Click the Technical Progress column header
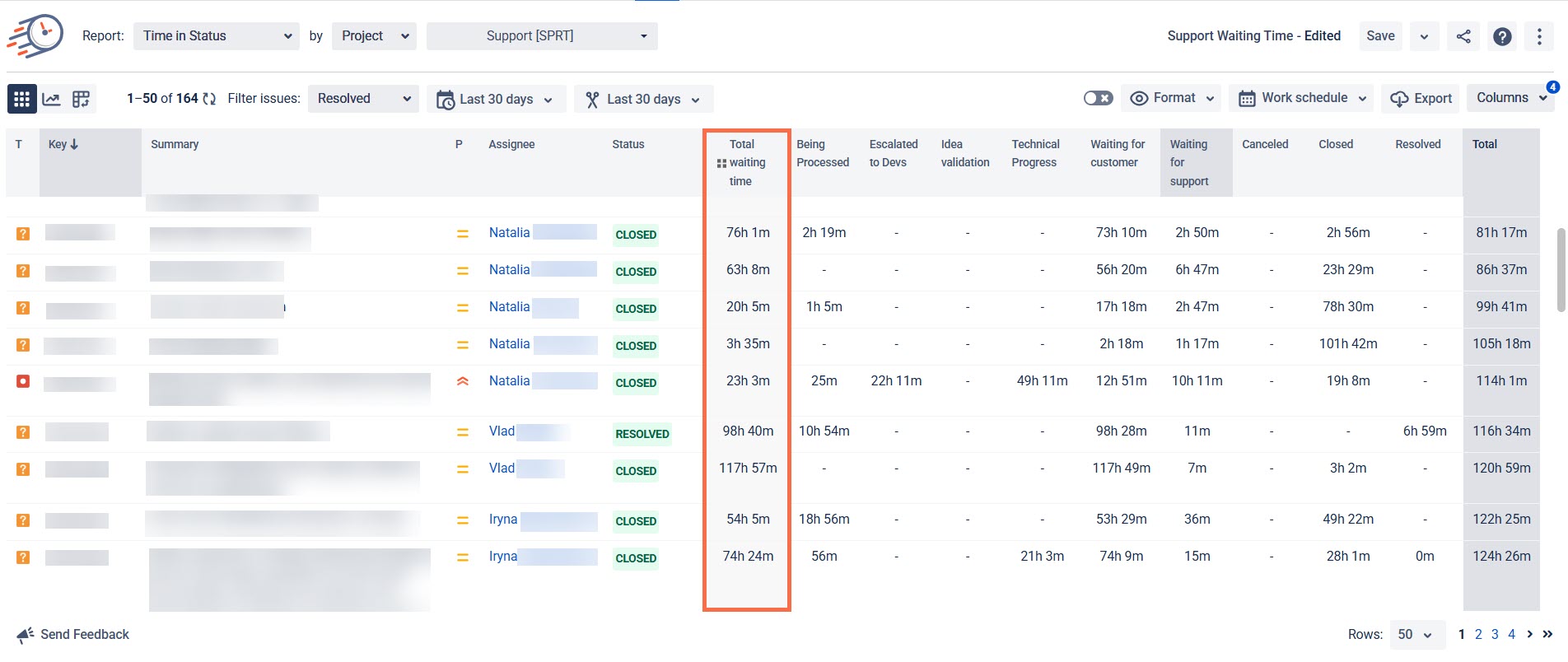The height and width of the screenshot is (662, 1568). (1035, 153)
